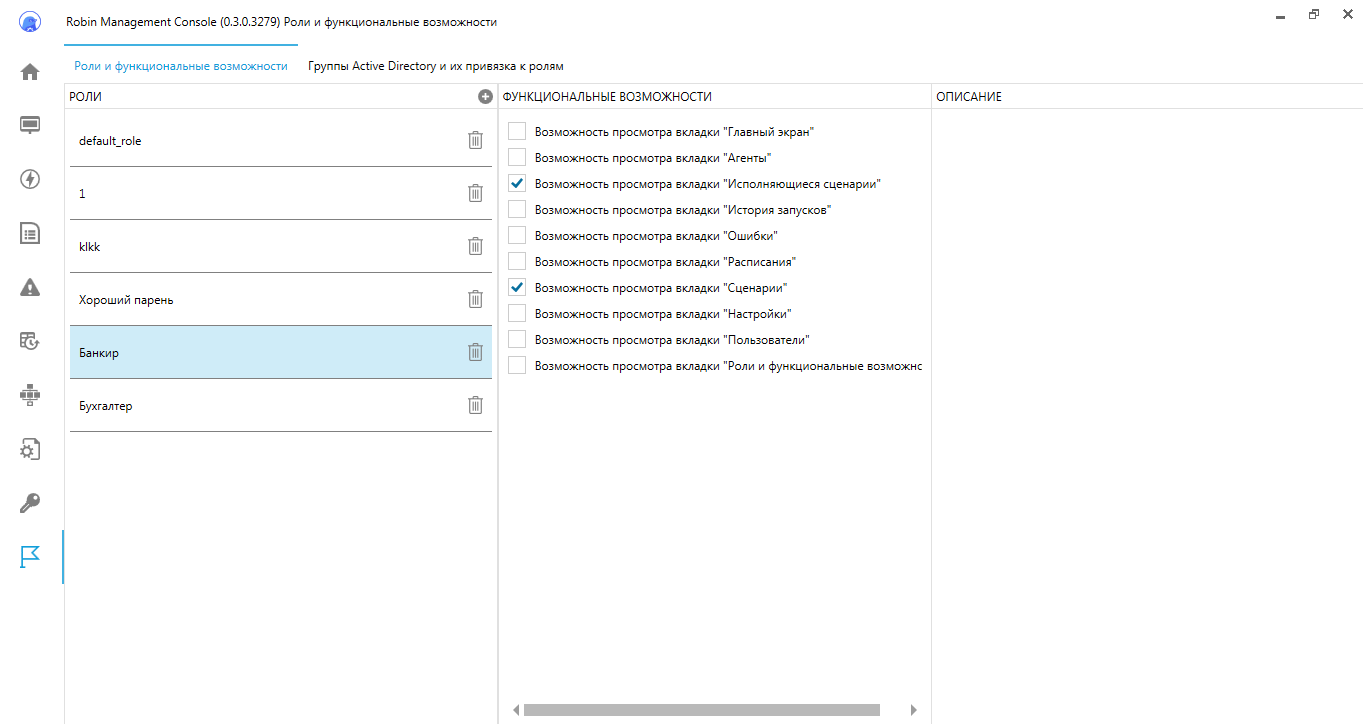This screenshot has height=724, width=1363.
Task: Delete the klkk role
Action: pyautogui.click(x=475, y=246)
